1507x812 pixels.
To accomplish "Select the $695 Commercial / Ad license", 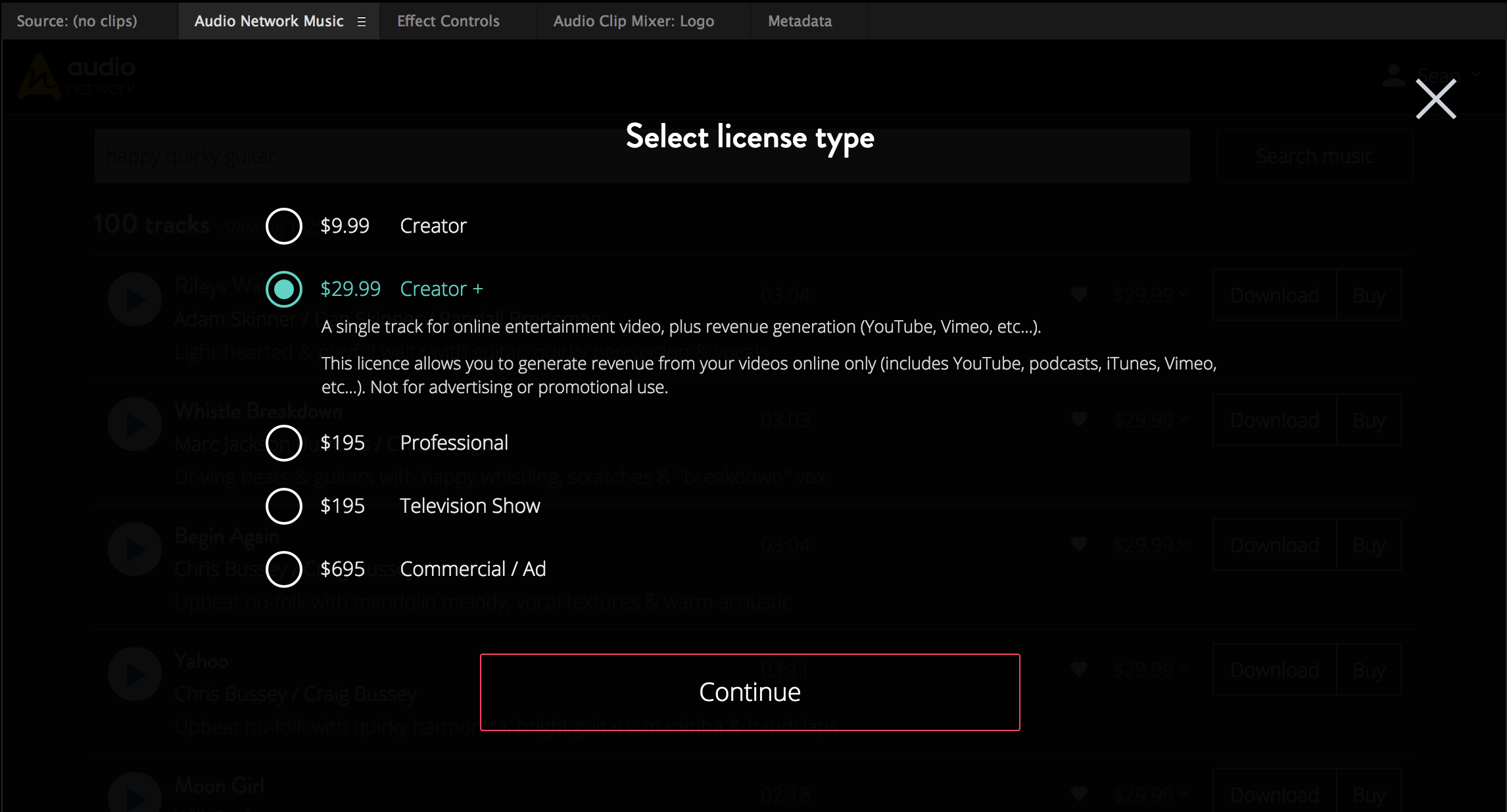I will coord(284,569).
